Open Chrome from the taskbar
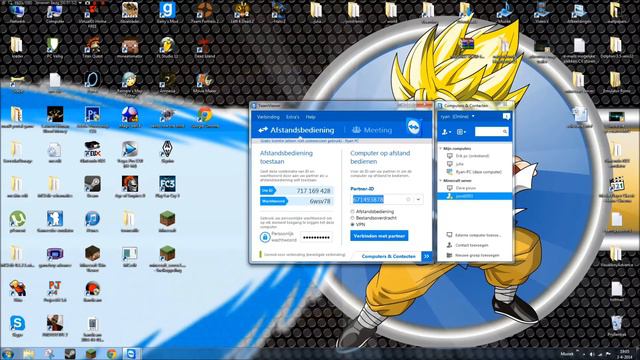Image resolution: width=640 pixels, height=360 pixels. click(112, 353)
